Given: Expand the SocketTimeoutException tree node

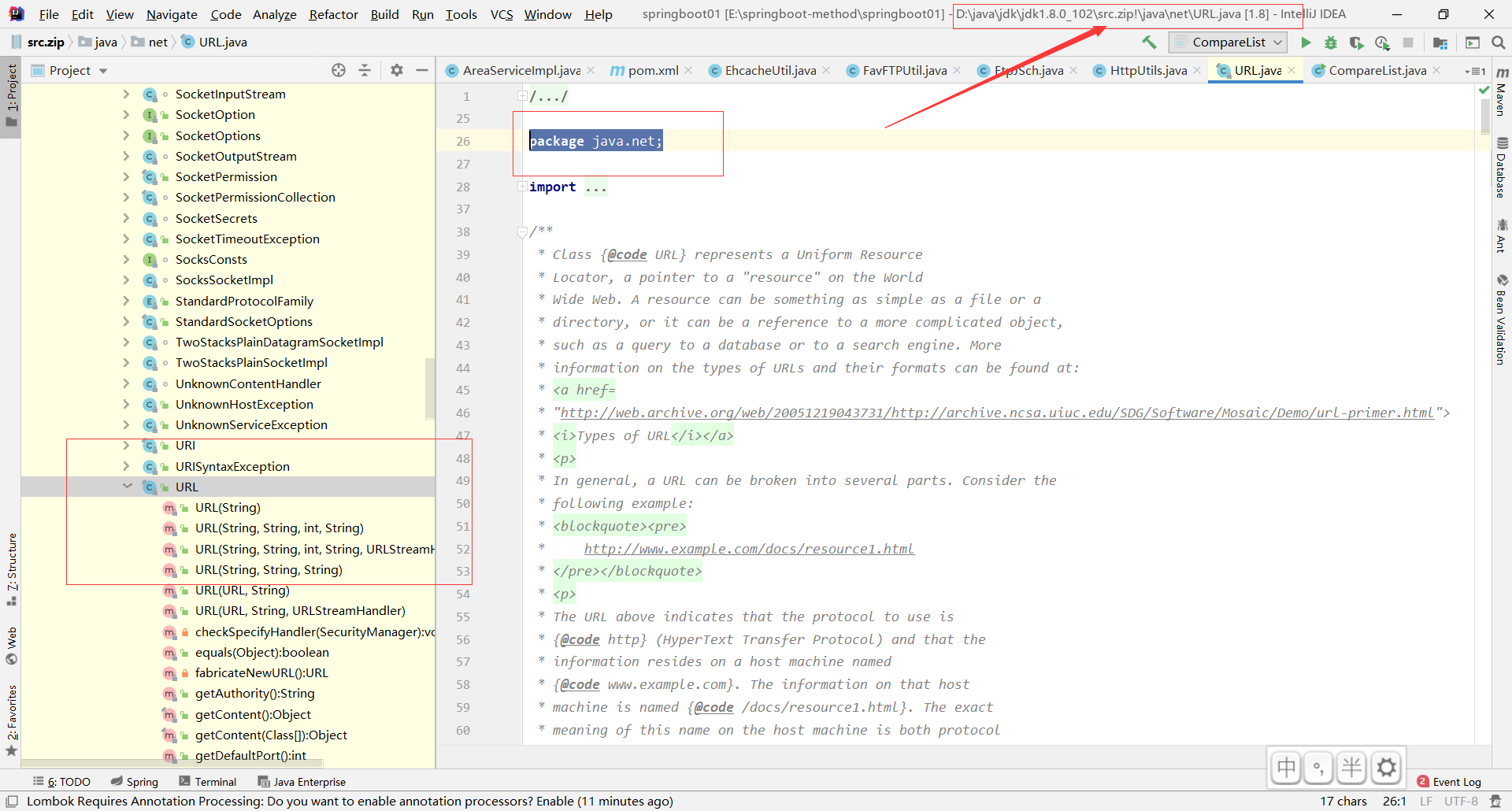Looking at the screenshot, I should point(126,239).
